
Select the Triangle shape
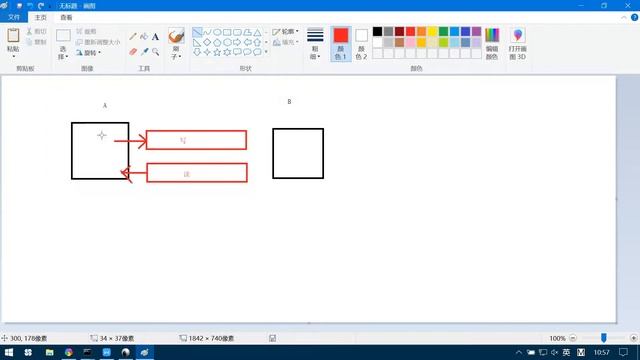coord(257,32)
